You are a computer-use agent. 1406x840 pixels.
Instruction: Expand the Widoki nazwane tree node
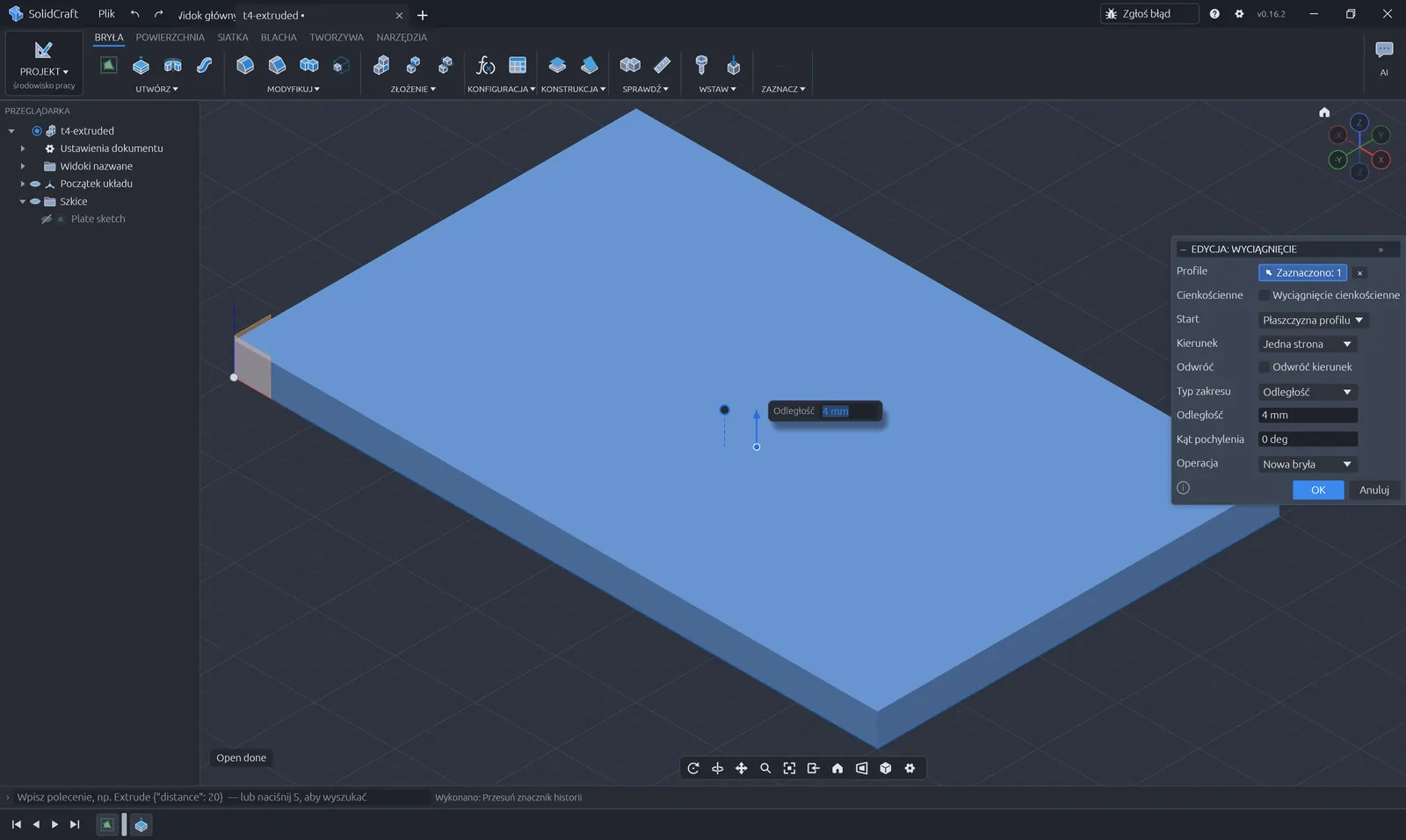point(23,166)
